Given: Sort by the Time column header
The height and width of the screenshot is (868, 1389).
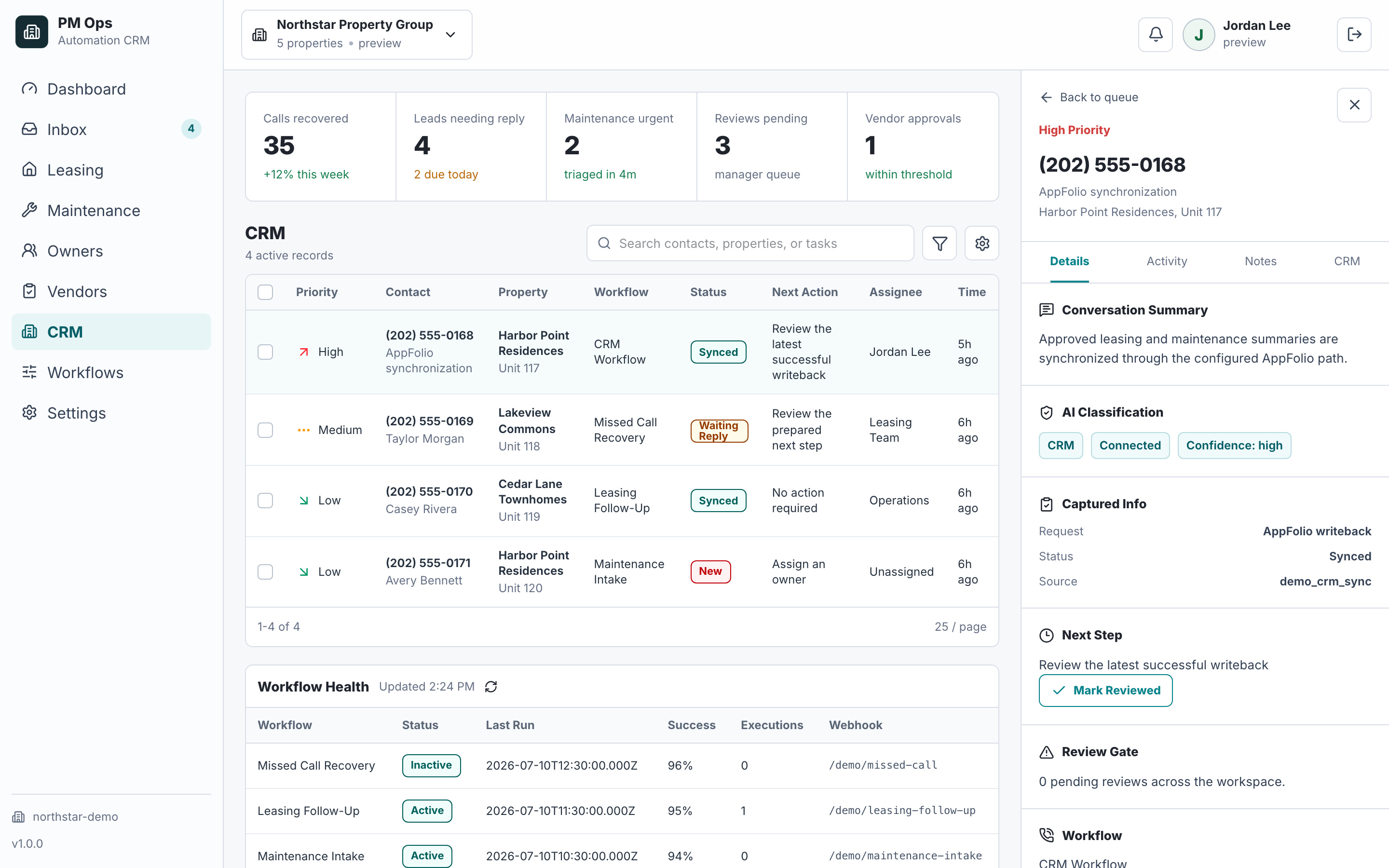Looking at the screenshot, I should [972, 292].
